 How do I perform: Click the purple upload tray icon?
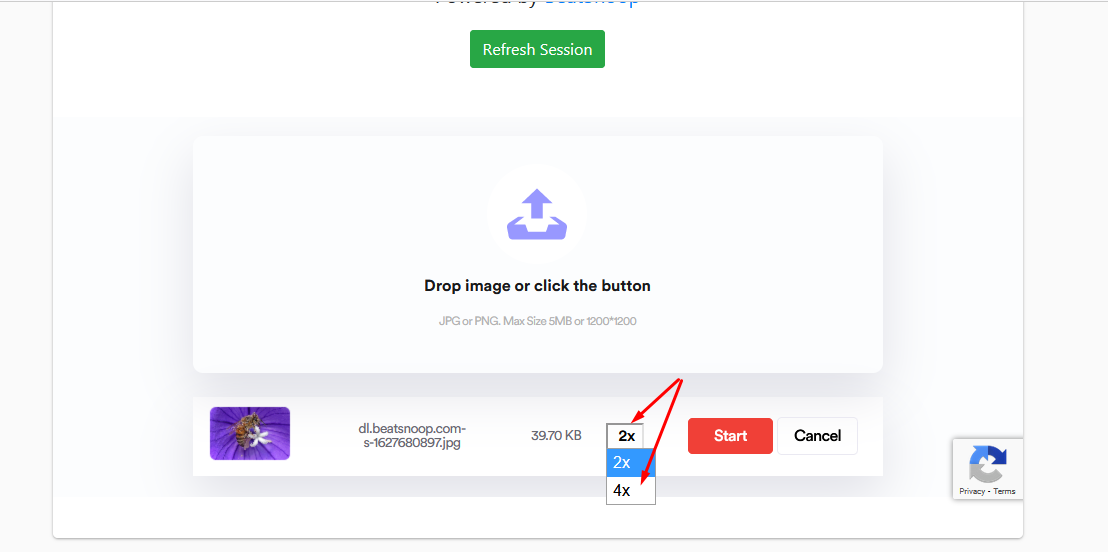point(537,214)
